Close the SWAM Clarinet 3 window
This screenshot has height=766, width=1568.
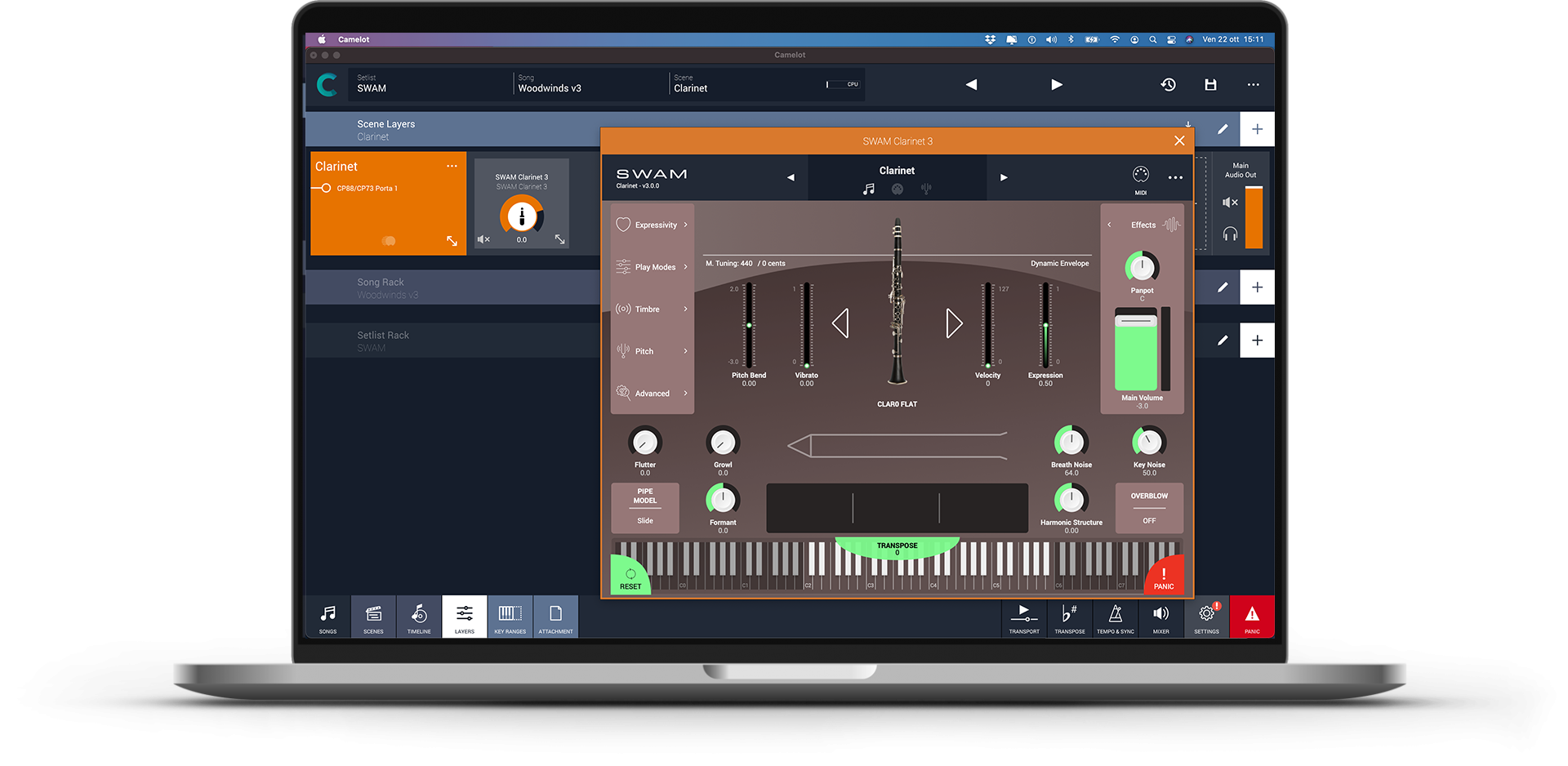coord(1179,140)
